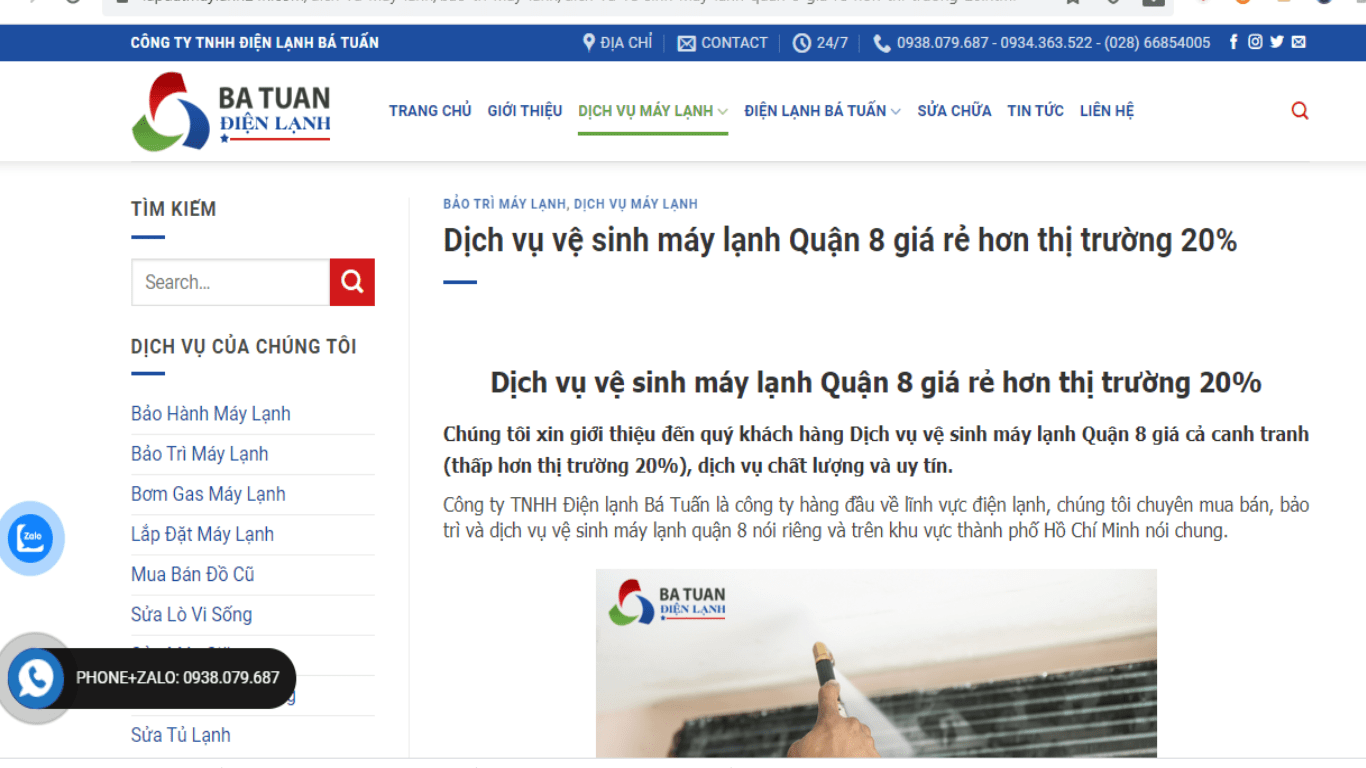This screenshot has height=768, width=1366.
Task: Click the air conditioner cleaning article image
Action: [876, 663]
